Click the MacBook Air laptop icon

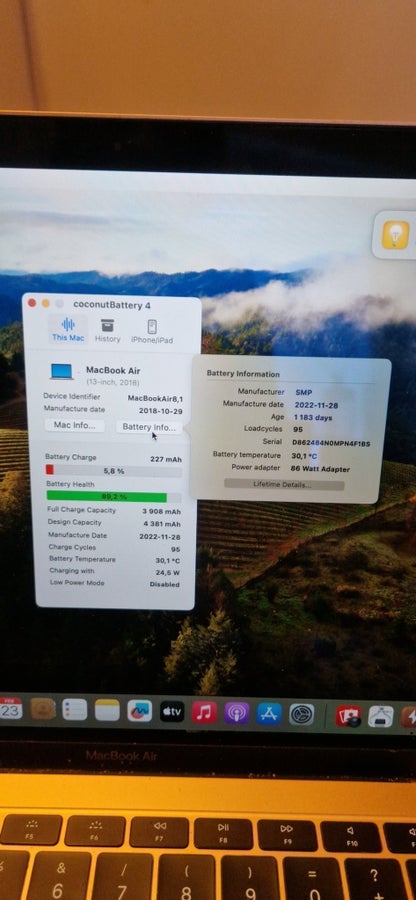coord(61,372)
